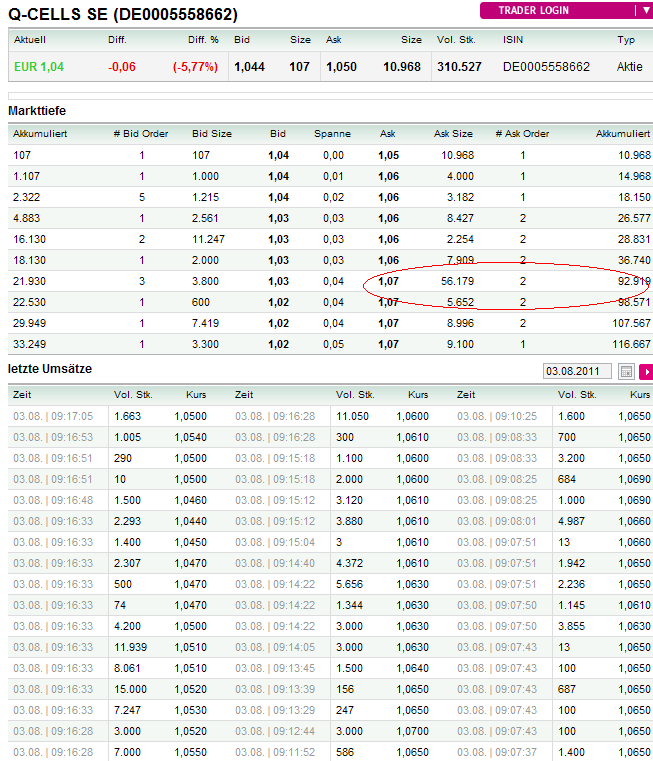The width and height of the screenshot is (653, 761).
Task: Click the Bid Size column header
Action: click(212, 133)
